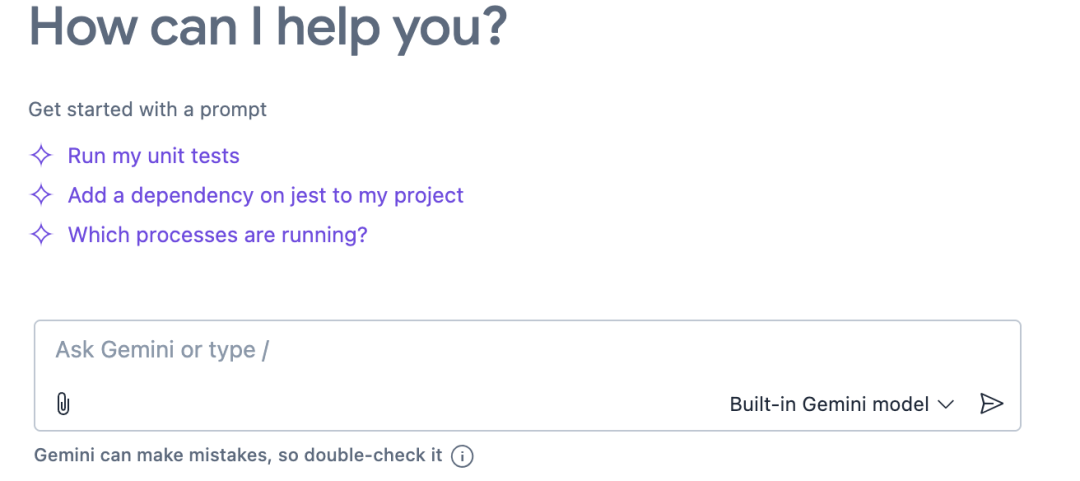Click the sparkle icon beside the jest dependency prompt

point(40,195)
